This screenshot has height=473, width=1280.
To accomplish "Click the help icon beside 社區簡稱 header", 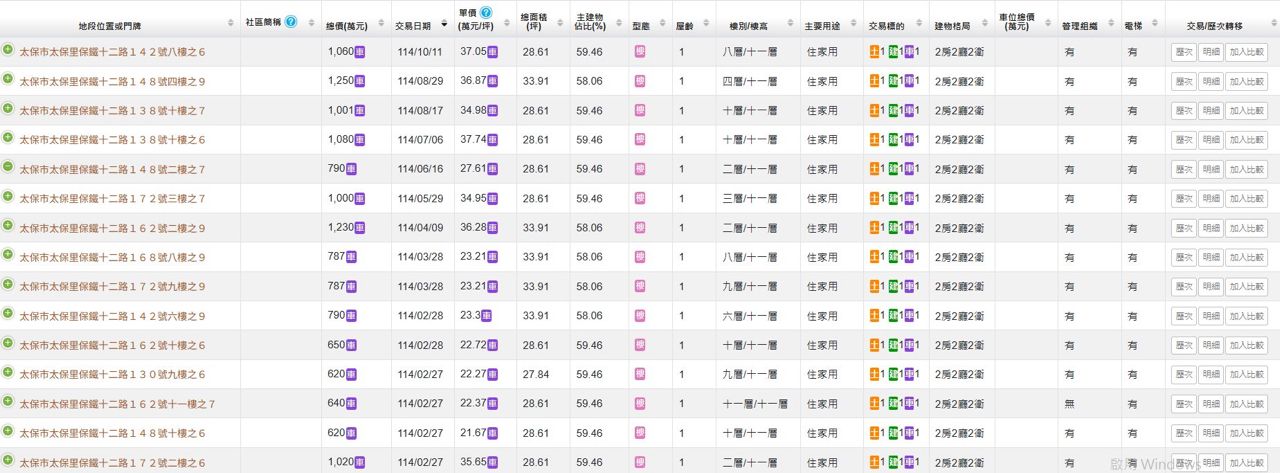I will coord(290,21).
